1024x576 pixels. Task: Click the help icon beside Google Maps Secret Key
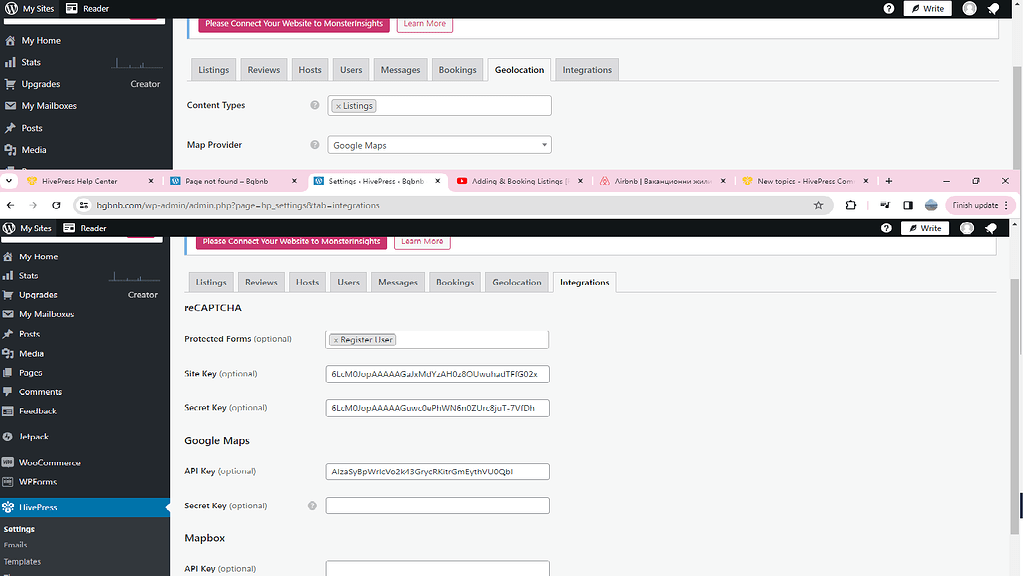[312, 505]
